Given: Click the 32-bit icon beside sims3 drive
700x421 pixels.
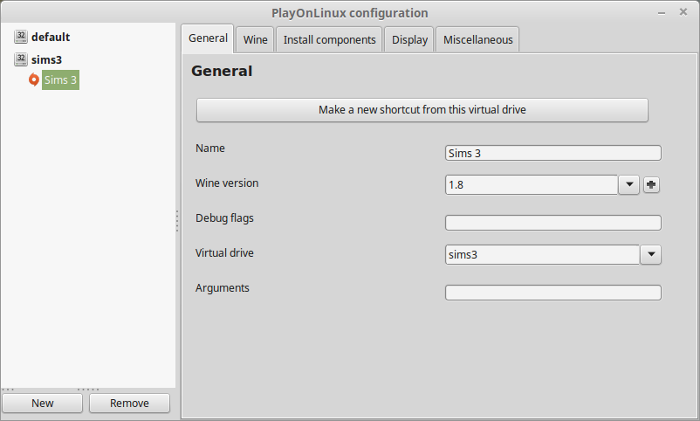Looking at the screenshot, I should tap(21, 60).
